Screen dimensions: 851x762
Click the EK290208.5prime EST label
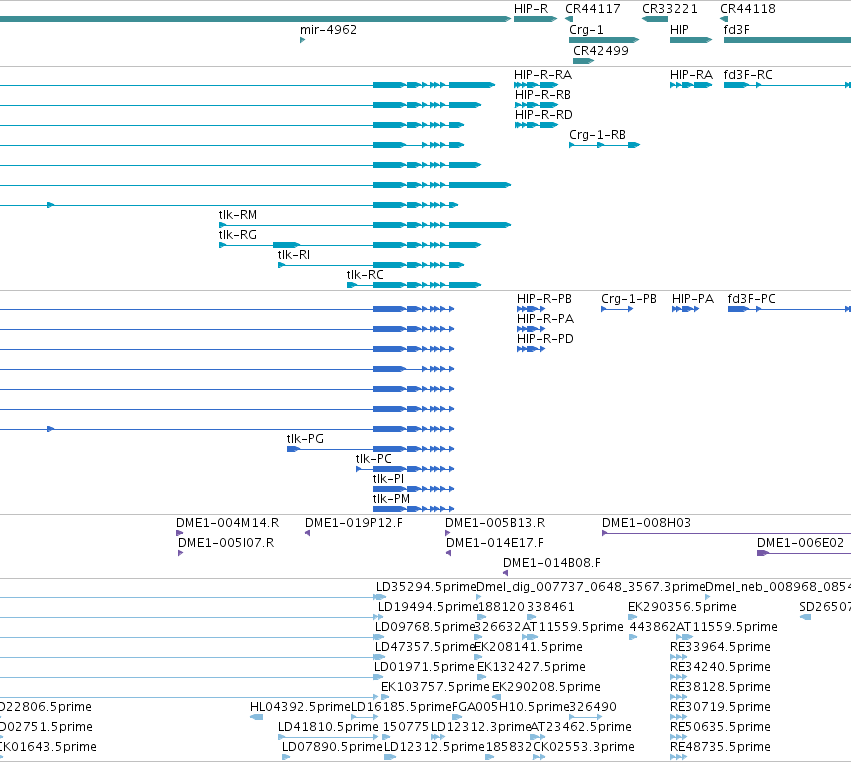coord(547,688)
